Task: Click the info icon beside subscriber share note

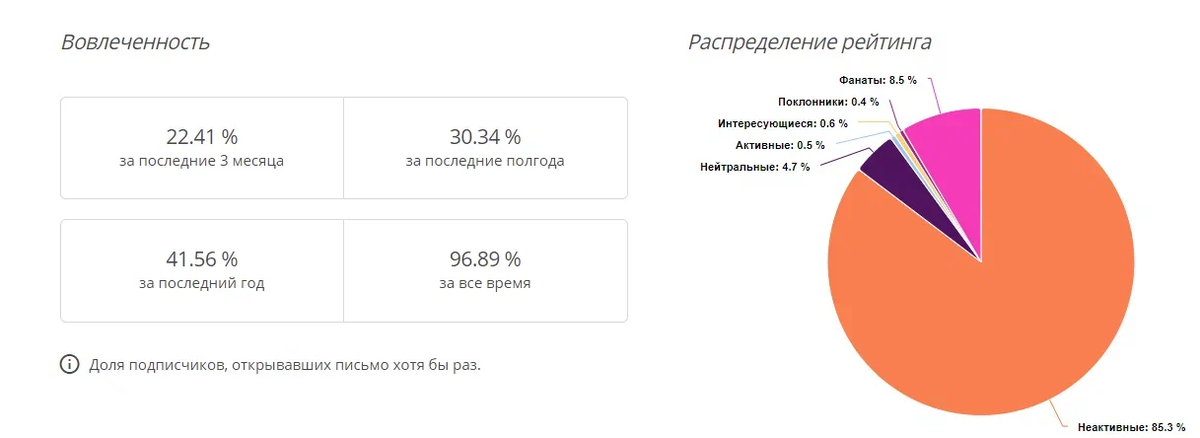Action: click(70, 364)
